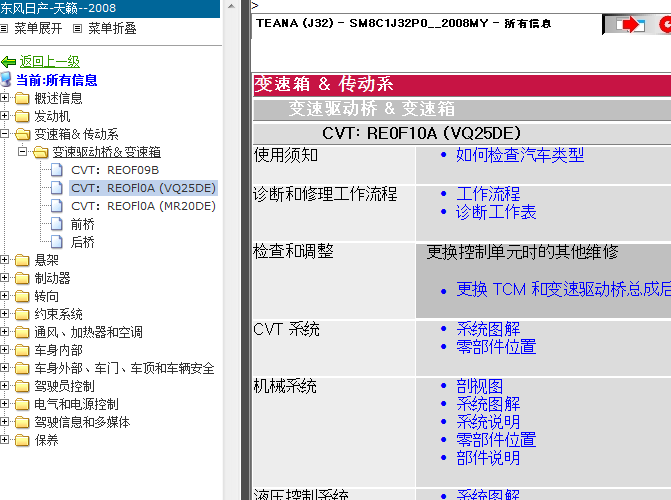Click the 约束系统 folder label
The height and width of the screenshot is (500, 671).
click(x=59, y=314)
